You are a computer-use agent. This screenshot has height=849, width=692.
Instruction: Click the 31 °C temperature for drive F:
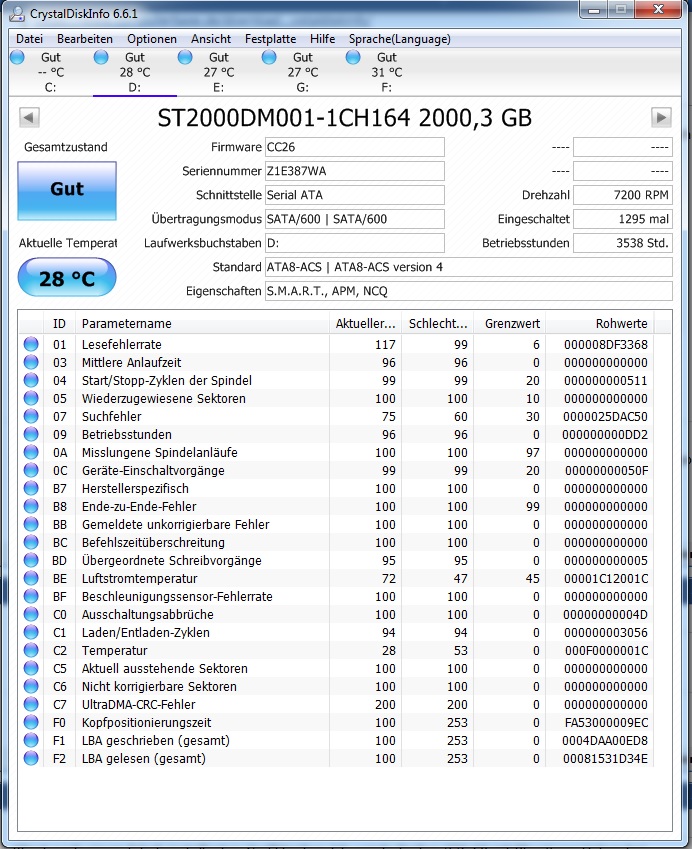[x=387, y=72]
